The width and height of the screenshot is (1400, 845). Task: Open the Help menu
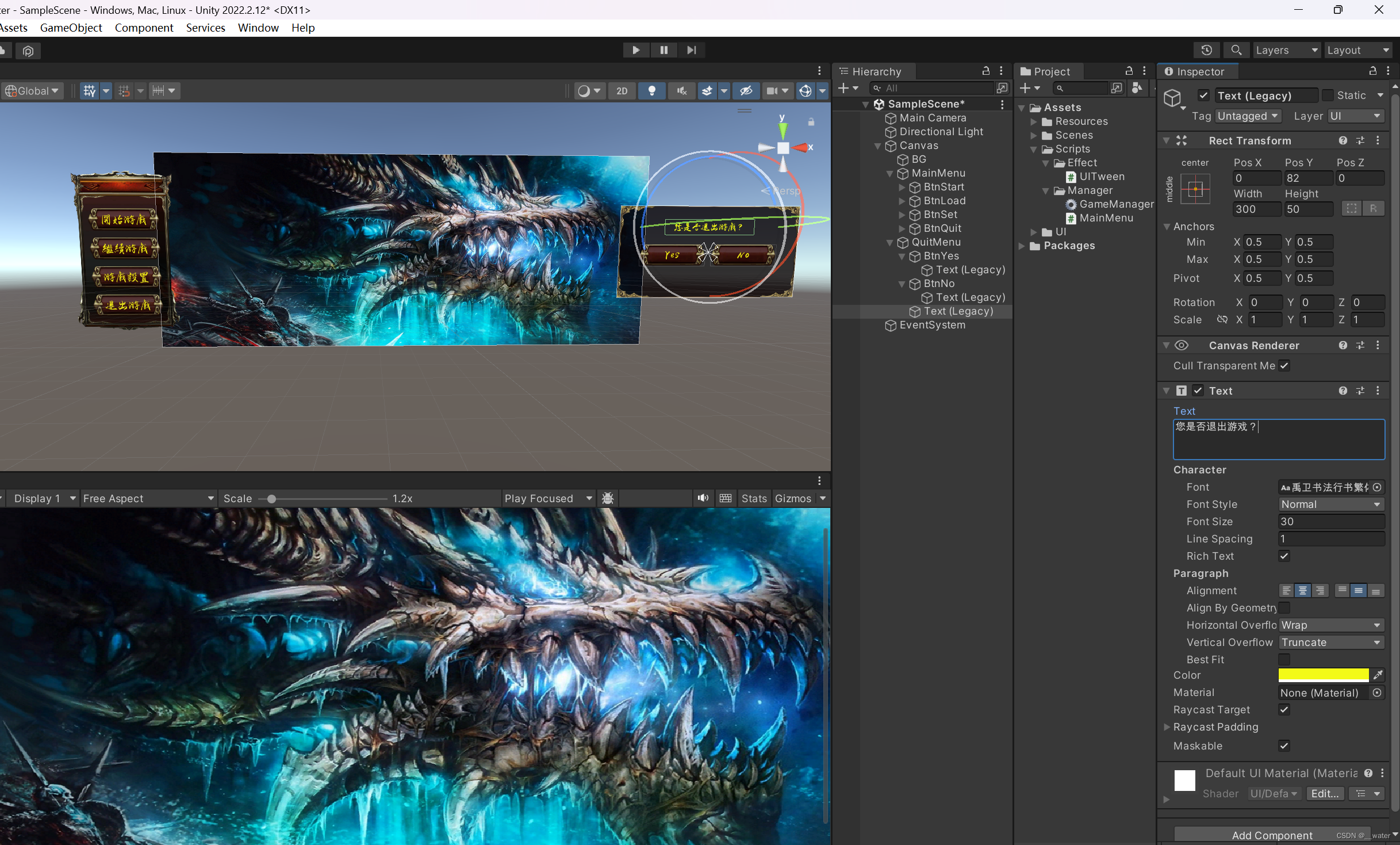pos(303,28)
